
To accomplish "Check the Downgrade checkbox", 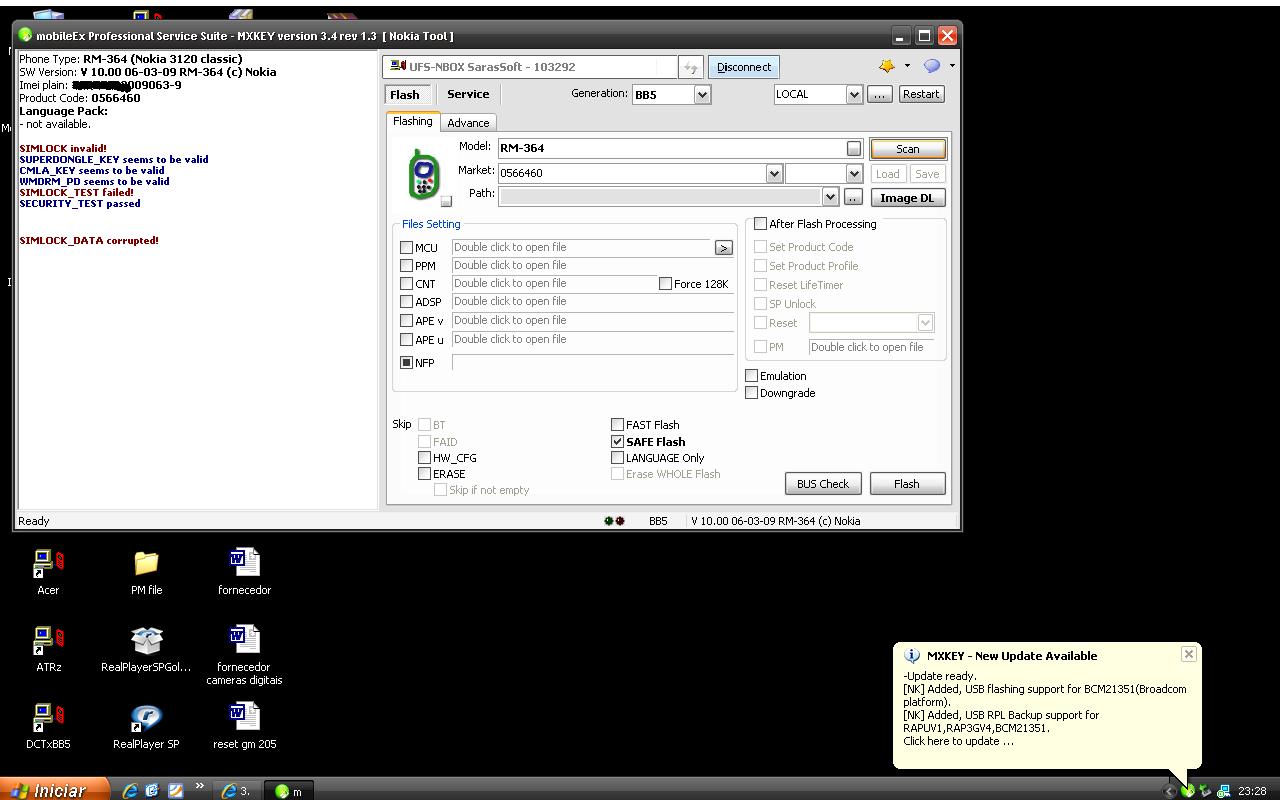I will coord(751,393).
